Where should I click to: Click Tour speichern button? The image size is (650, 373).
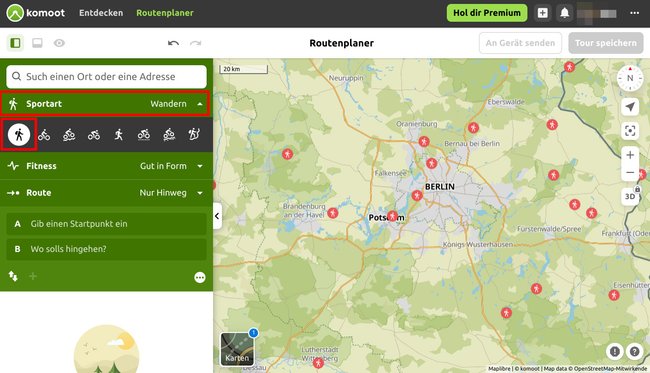click(605, 43)
